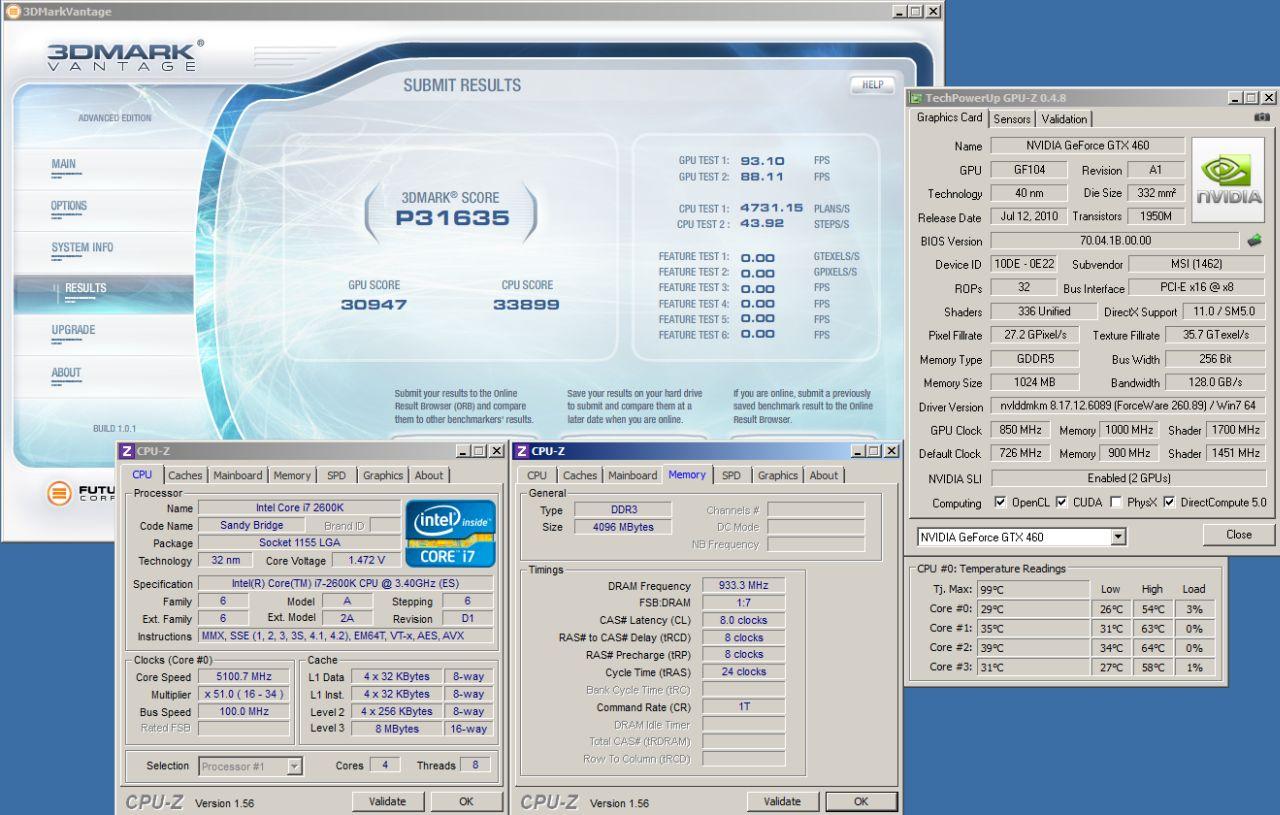Toggle the PhysX checkbox in GPU-Z
1280x815 pixels.
[x=1115, y=502]
